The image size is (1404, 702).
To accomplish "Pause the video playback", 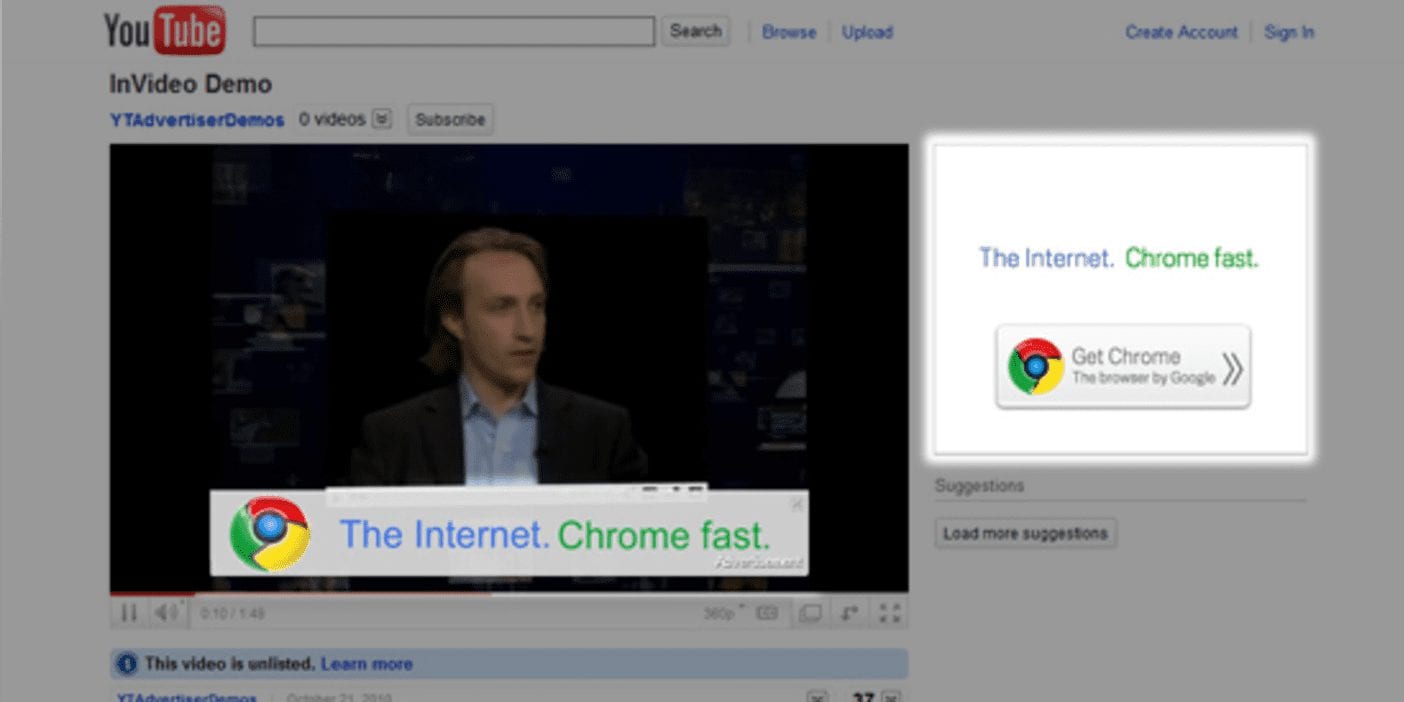I will tap(129, 613).
